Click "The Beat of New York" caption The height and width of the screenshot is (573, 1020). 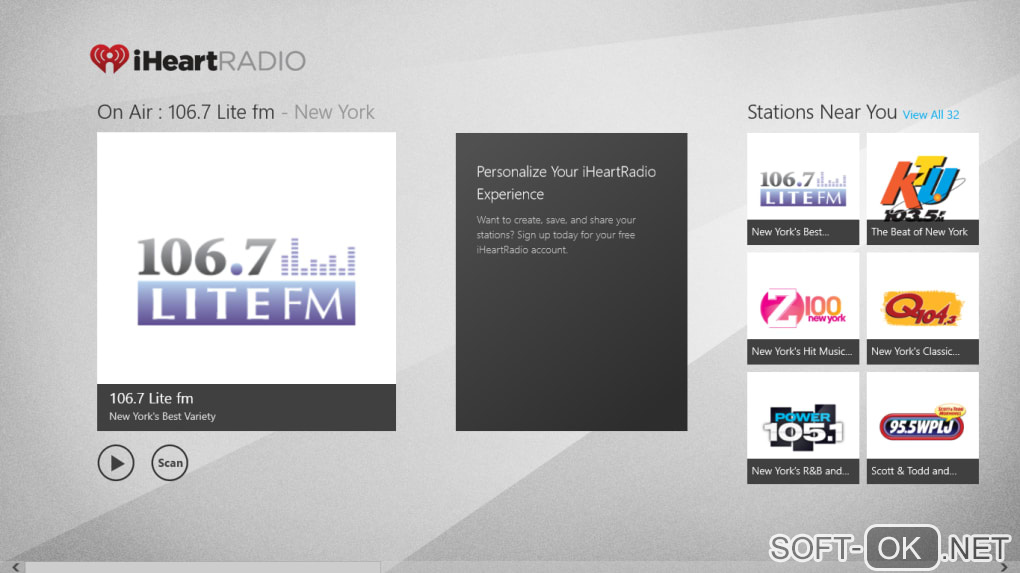[x=919, y=232]
